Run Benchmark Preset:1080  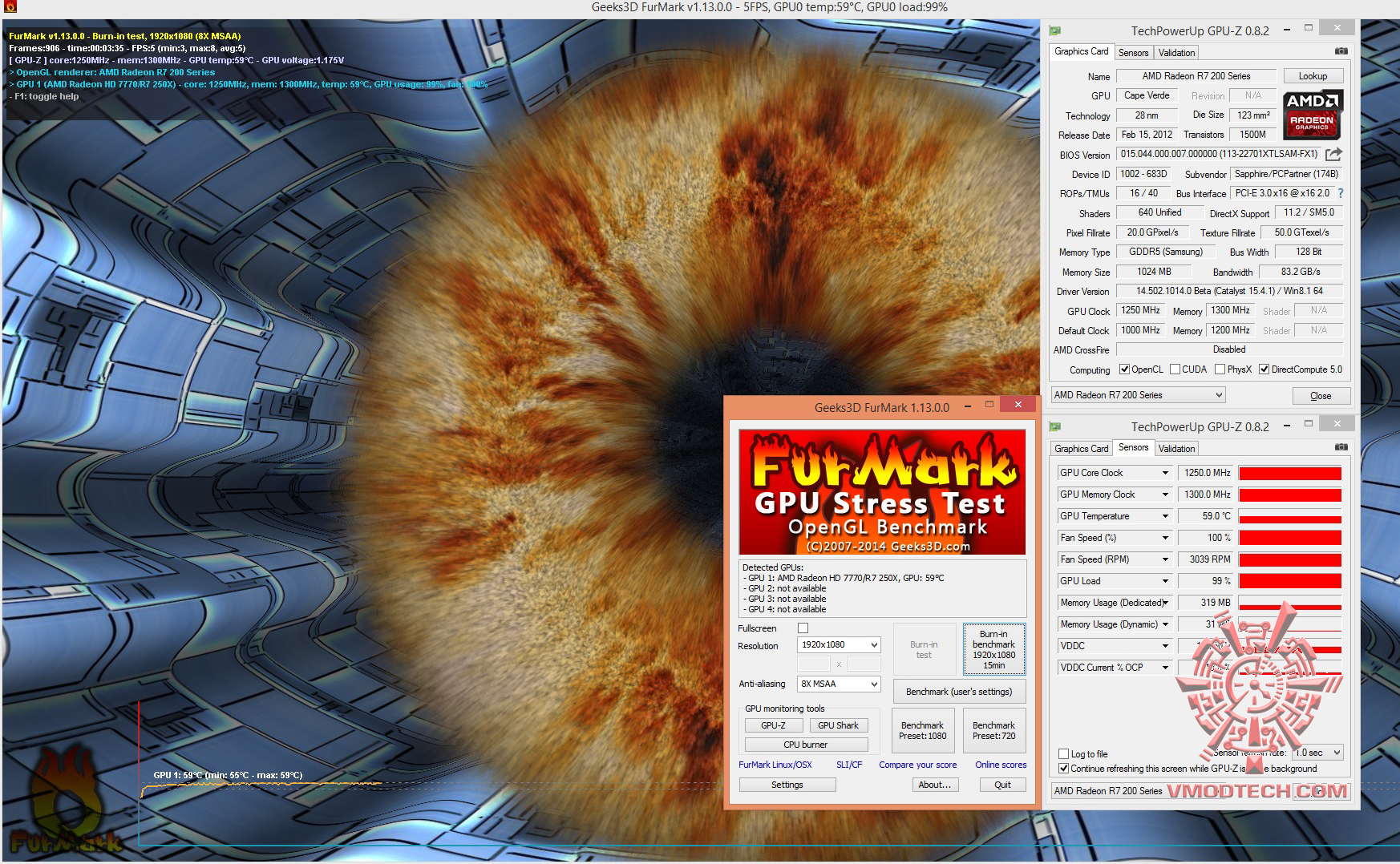point(922,730)
